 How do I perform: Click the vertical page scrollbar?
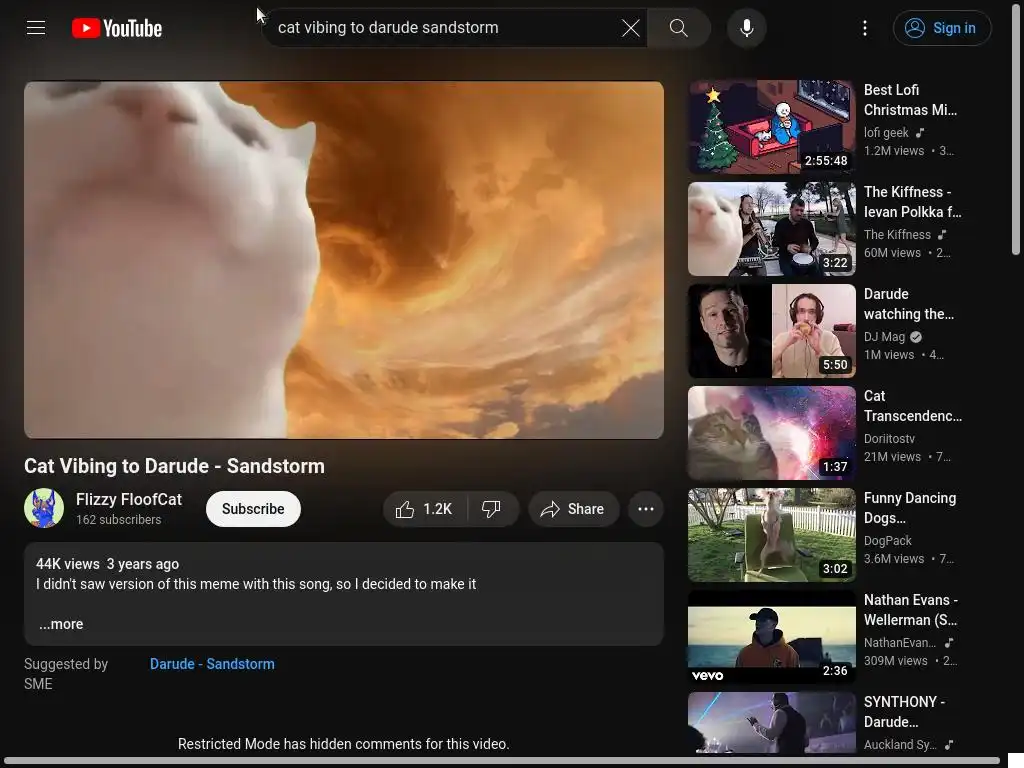click(1016, 131)
